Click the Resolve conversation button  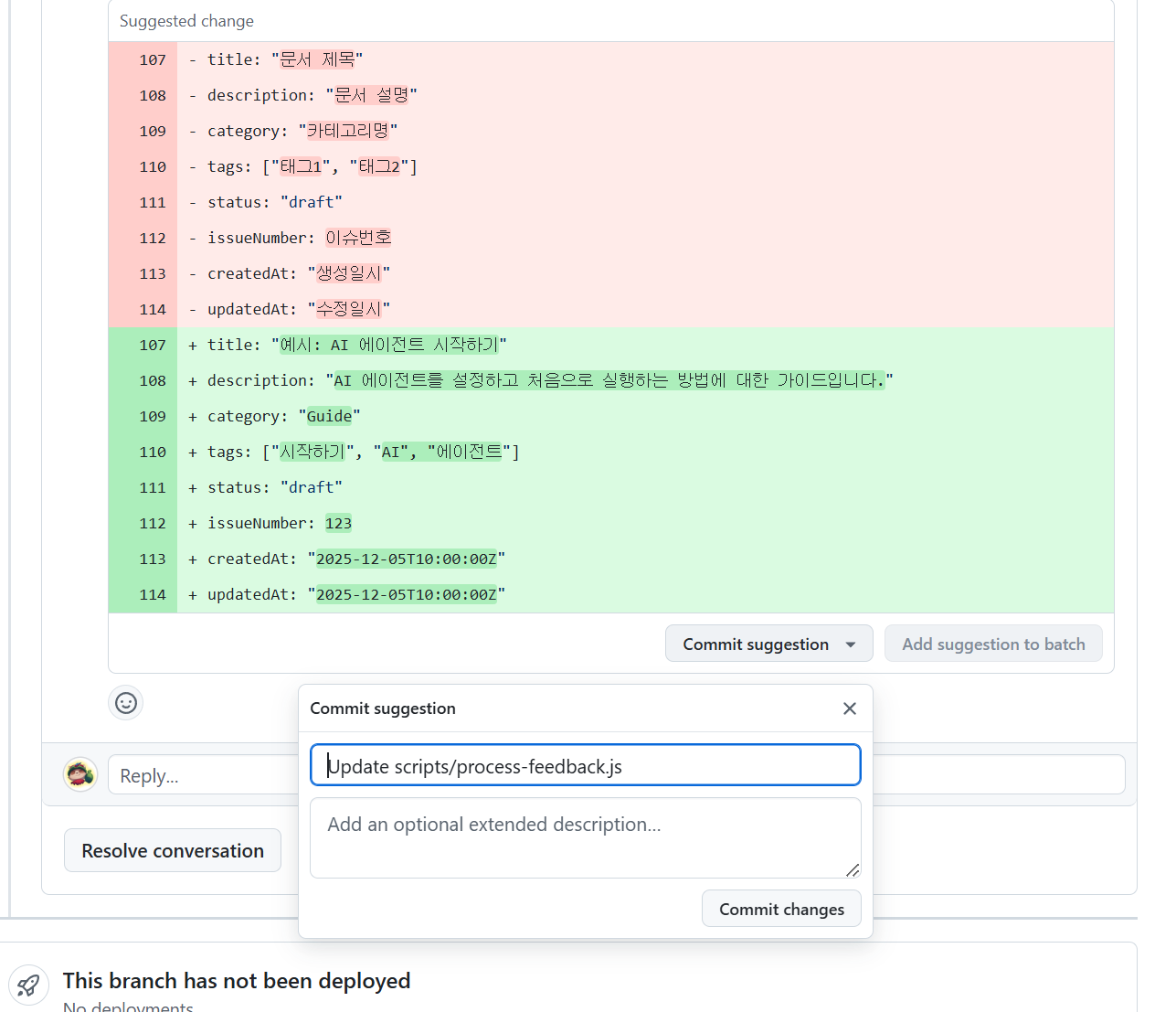click(x=173, y=851)
